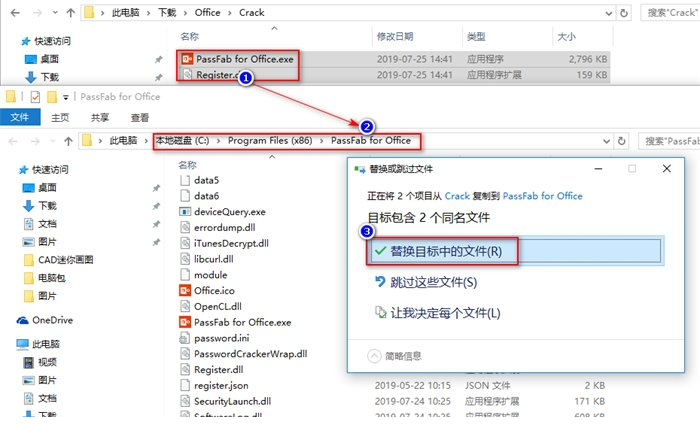This screenshot has width=700, height=433.
Task: Open 电脑包 folder in sidebar
Action: (51, 278)
